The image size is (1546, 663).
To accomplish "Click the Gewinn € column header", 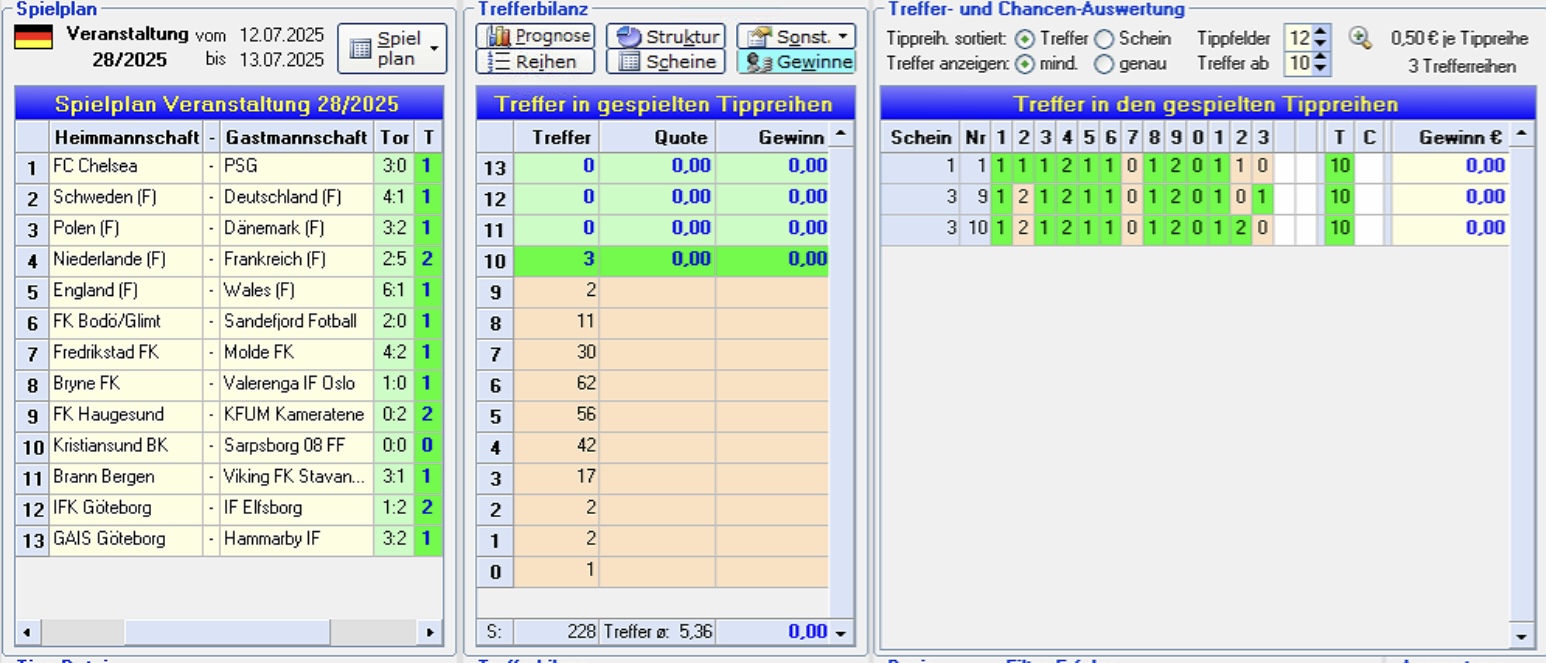I will [x=1450, y=136].
